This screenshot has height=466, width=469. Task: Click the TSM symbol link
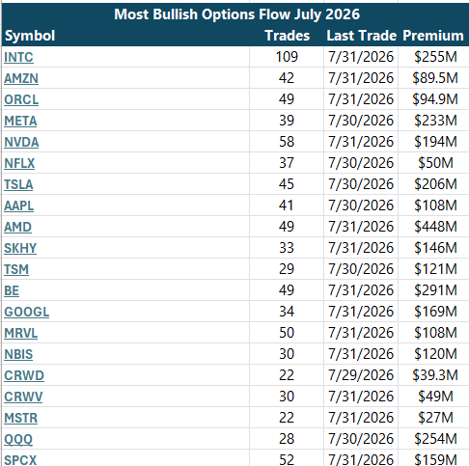coord(16,269)
